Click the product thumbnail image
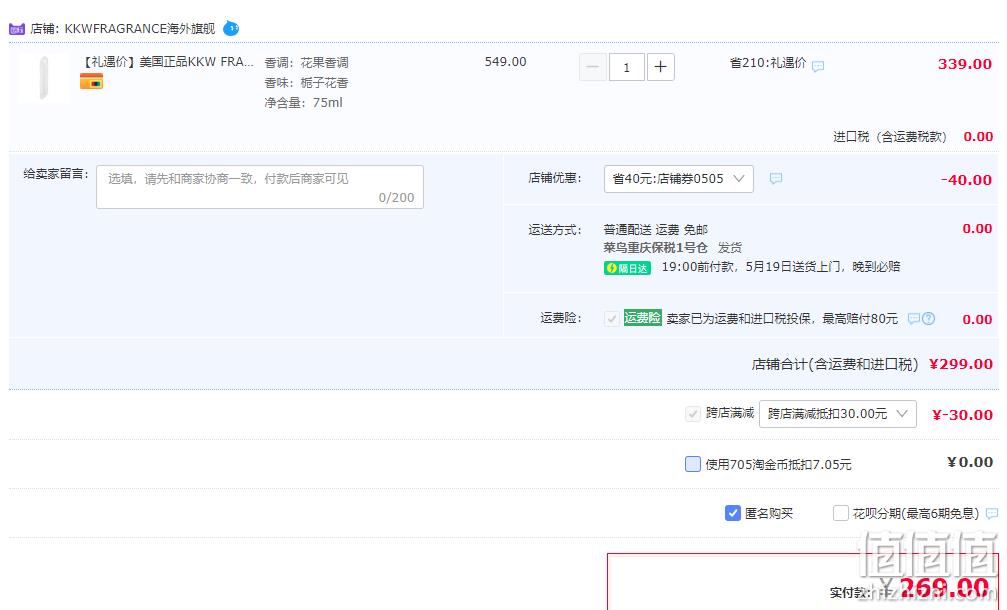The width and height of the screenshot is (1007, 610). click(x=44, y=78)
